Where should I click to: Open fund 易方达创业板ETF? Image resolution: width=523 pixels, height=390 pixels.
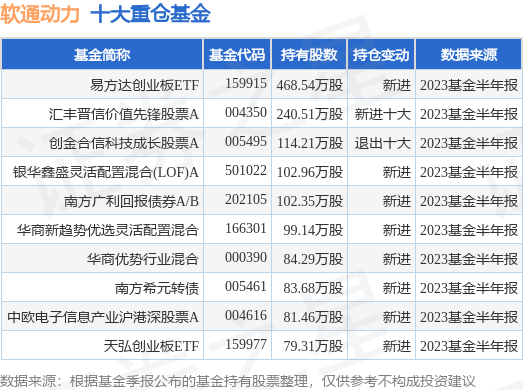click(x=144, y=85)
